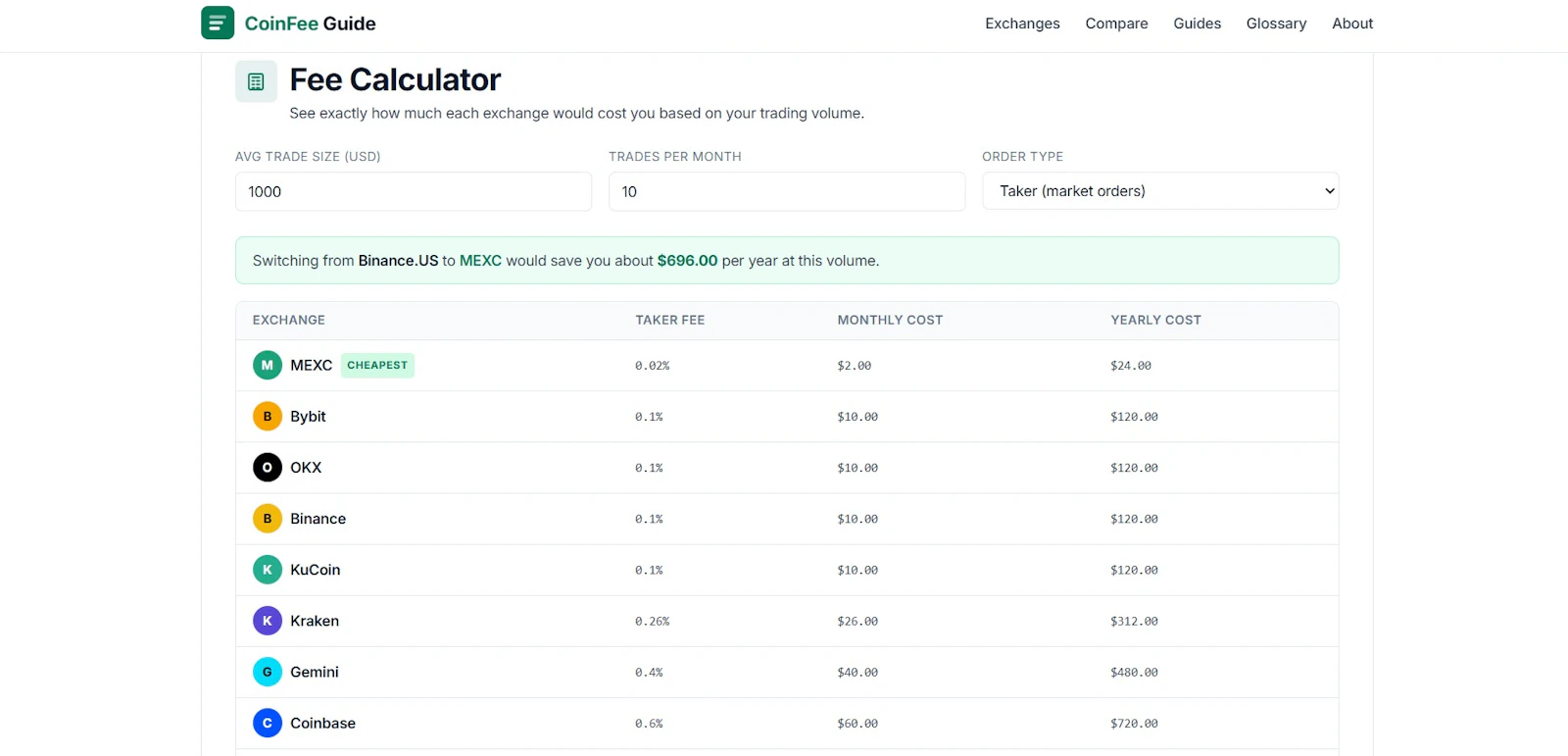Image resolution: width=1568 pixels, height=756 pixels.
Task: Click the CoinFee Guide logo icon
Action: (x=218, y=23)
